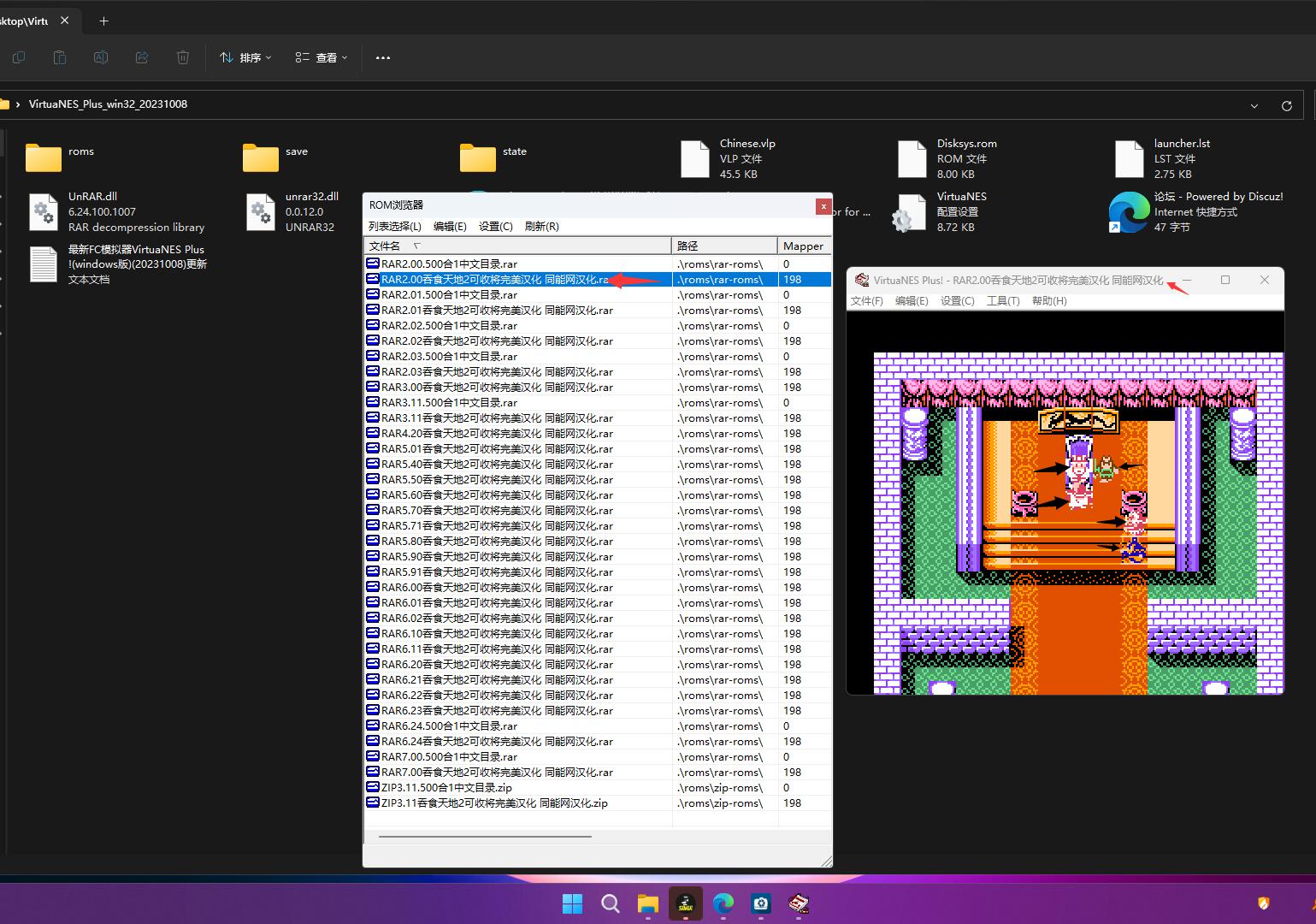The width and height of the screenshot is (1316, 924).
Task: Open the roms folder
Action: [x=60, y=157]
